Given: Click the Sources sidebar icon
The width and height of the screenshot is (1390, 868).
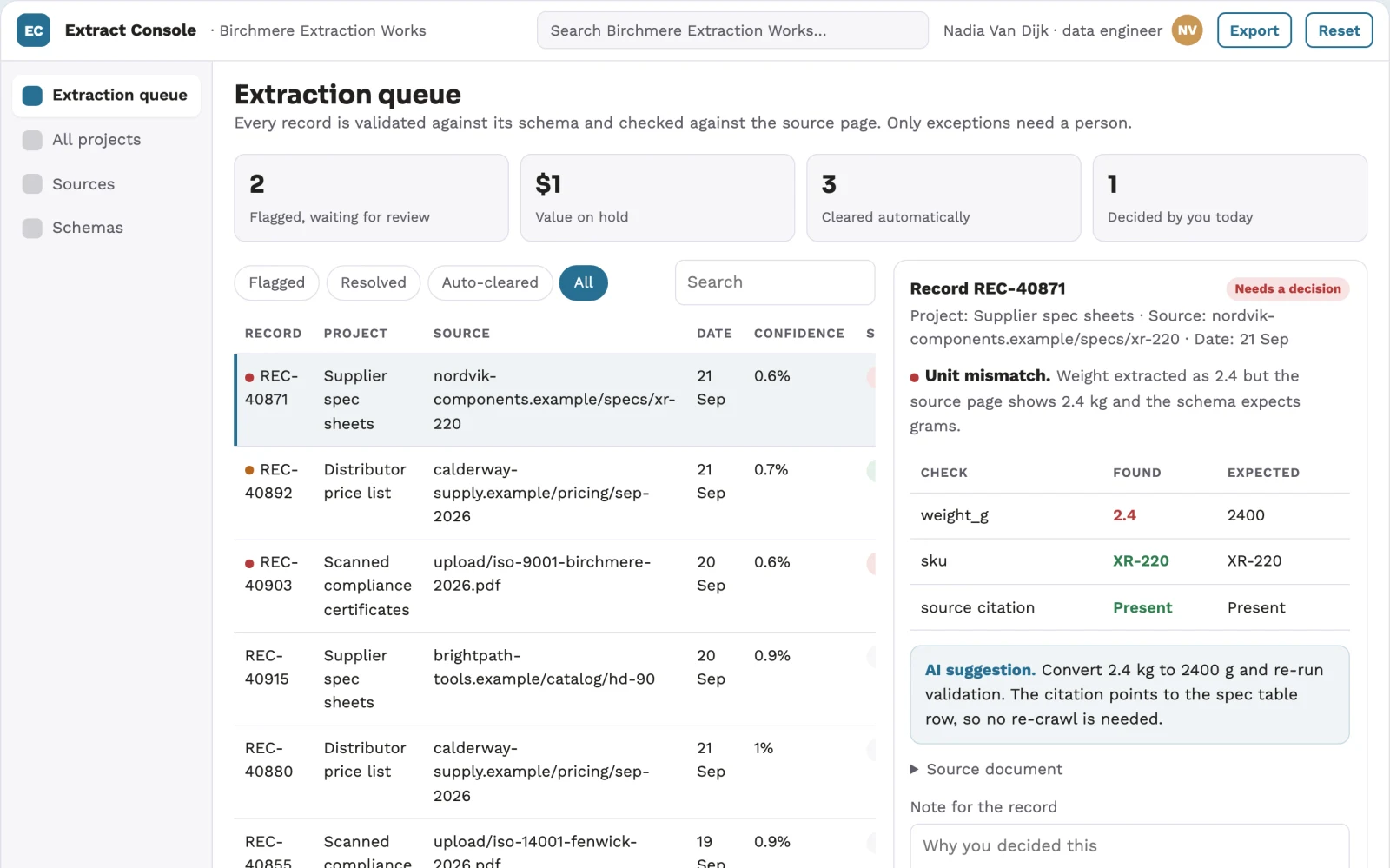Looking at the screenshot, I should pyautogui.click(x=32, y=184).
